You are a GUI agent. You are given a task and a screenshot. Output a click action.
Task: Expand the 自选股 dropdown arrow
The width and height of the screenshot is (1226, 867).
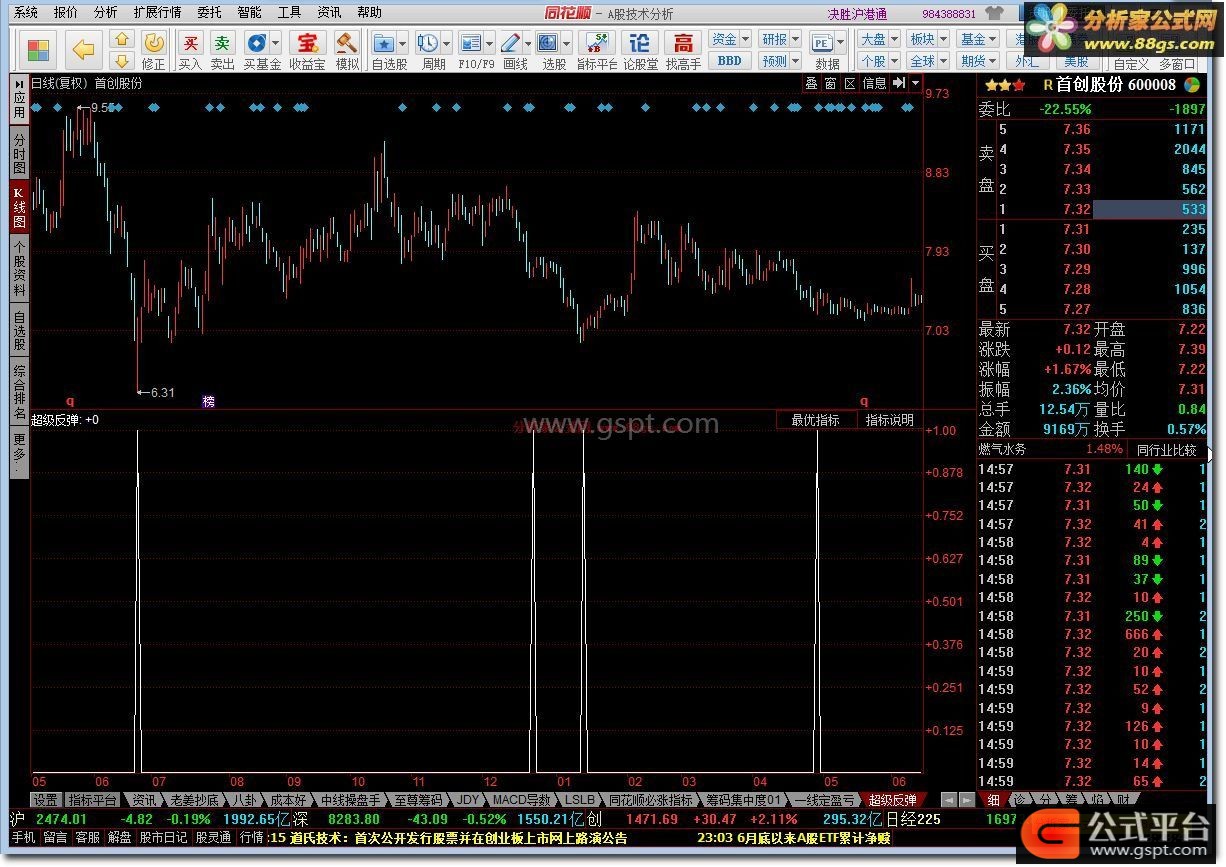(x=402, y=44)
